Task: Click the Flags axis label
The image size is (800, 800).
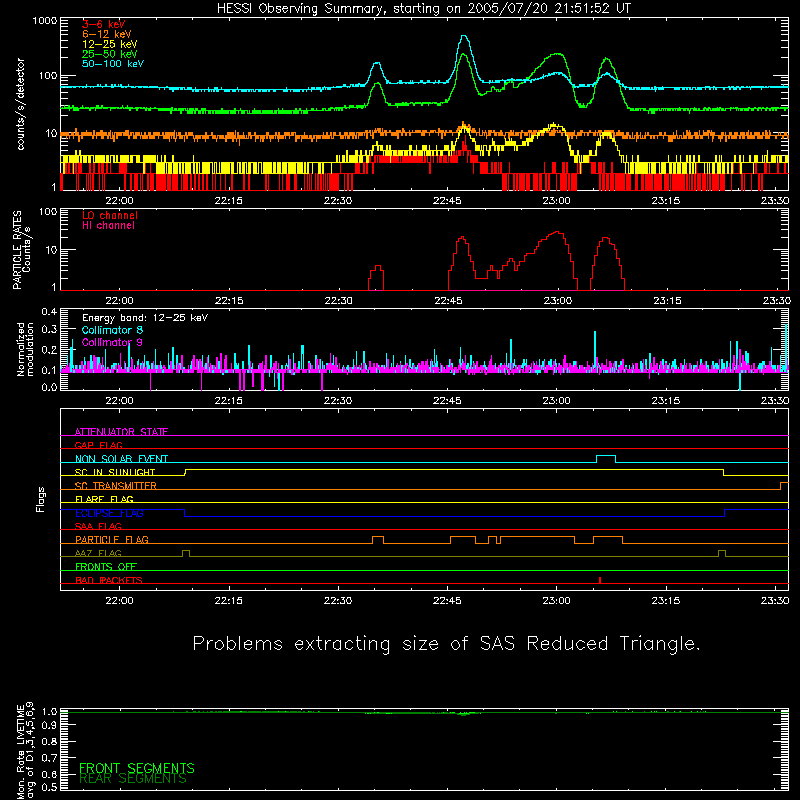Action: [41, 499]
